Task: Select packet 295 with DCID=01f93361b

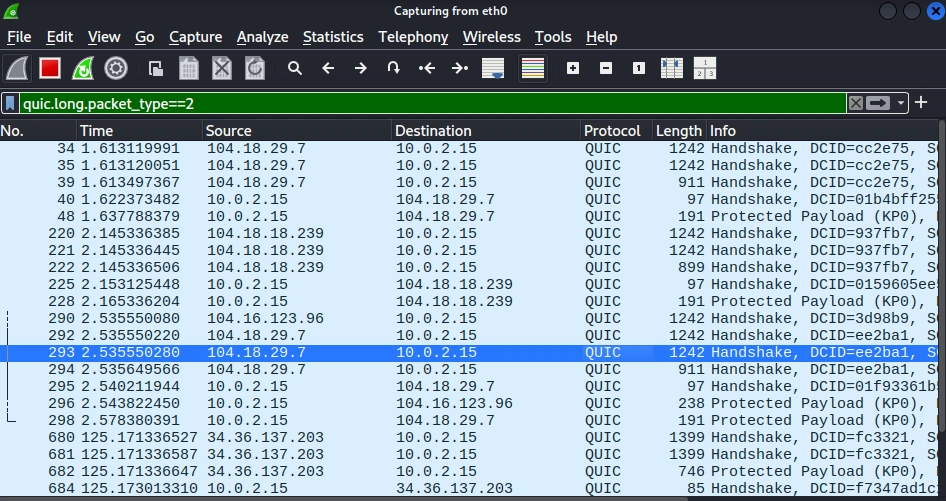Action: pyautogui.click(x=469, y=386)
